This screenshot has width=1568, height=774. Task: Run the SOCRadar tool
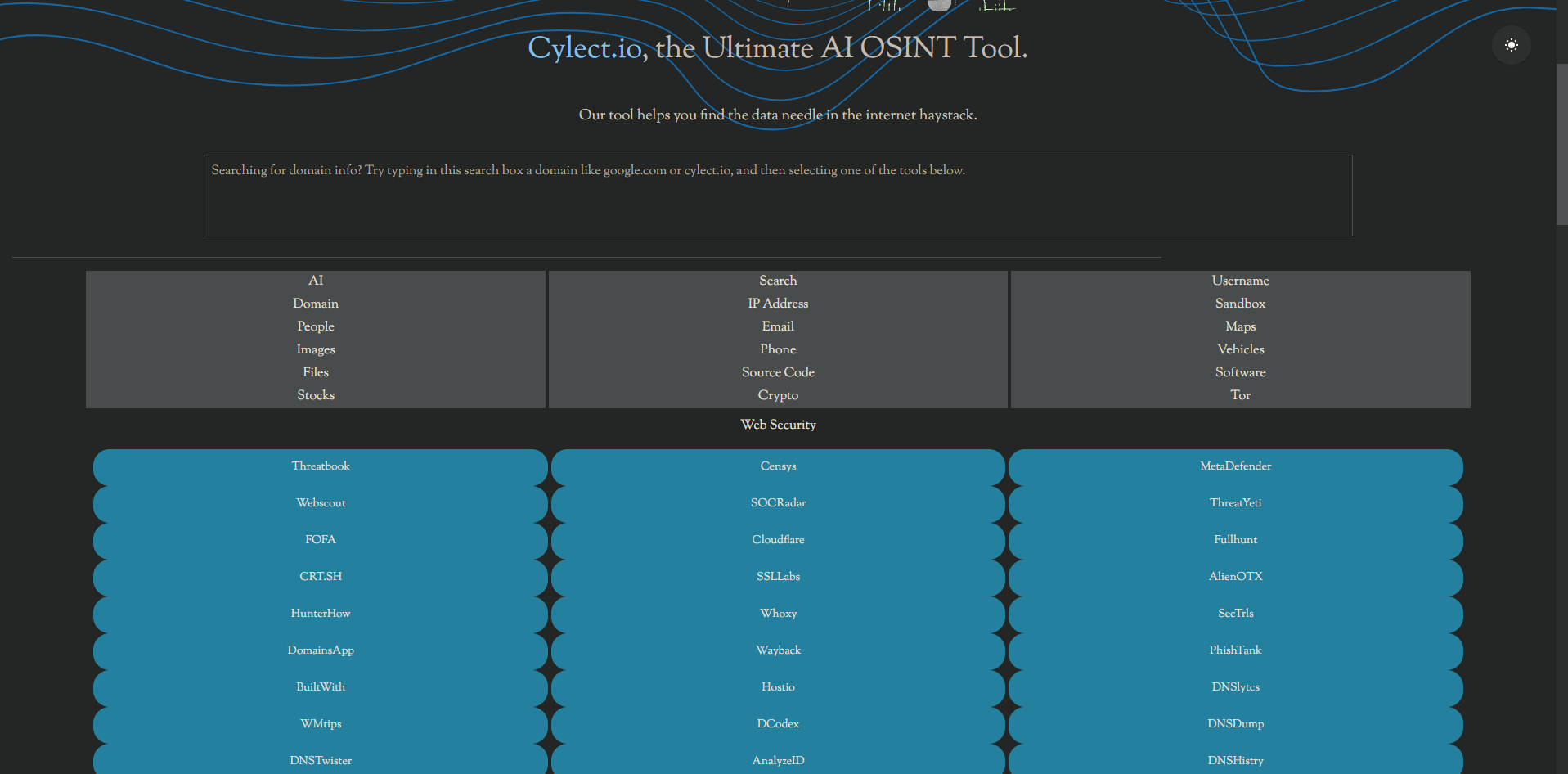[778, 503]
